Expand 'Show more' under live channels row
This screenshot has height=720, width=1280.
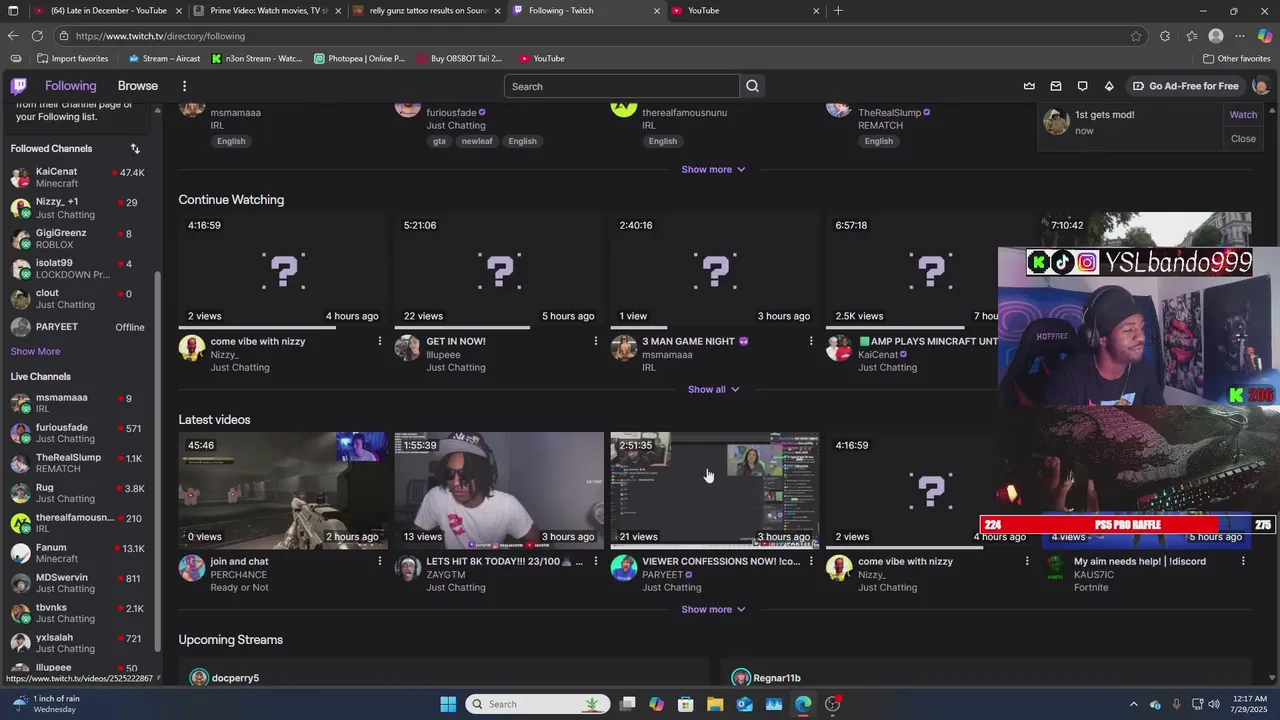pyautogui.click(x=713, y=169)
